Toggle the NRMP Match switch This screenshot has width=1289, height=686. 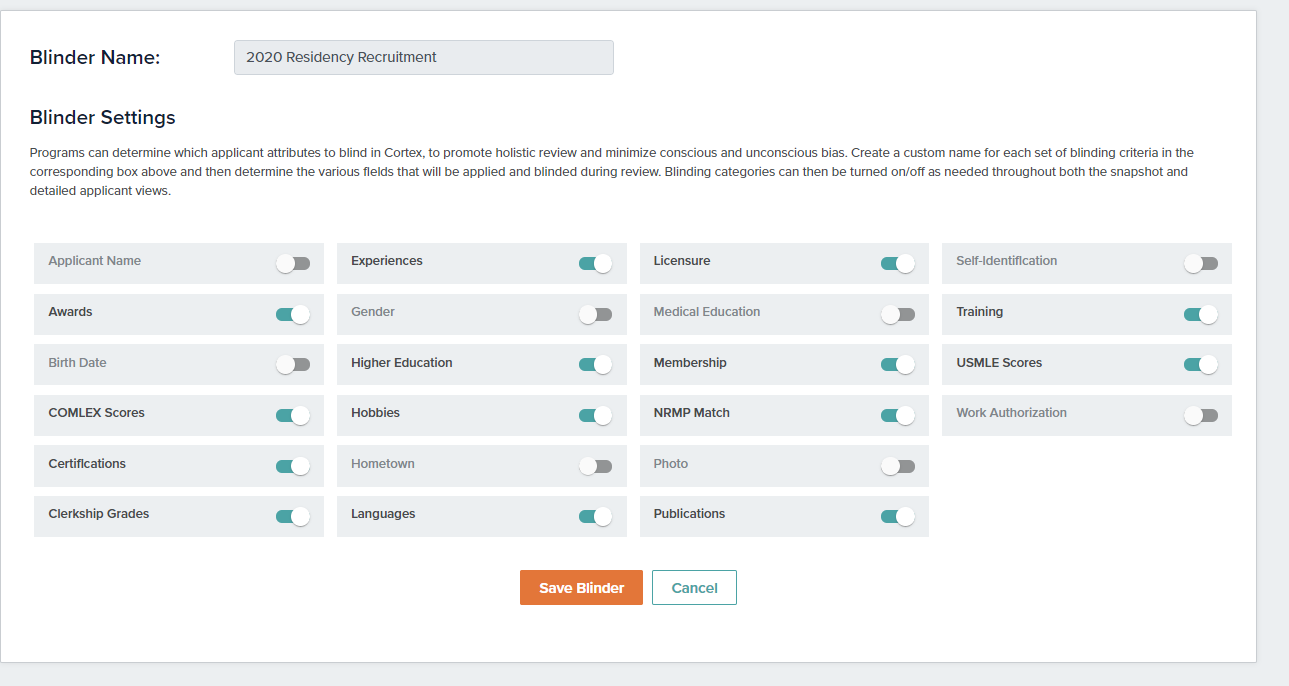click(898, 415)
